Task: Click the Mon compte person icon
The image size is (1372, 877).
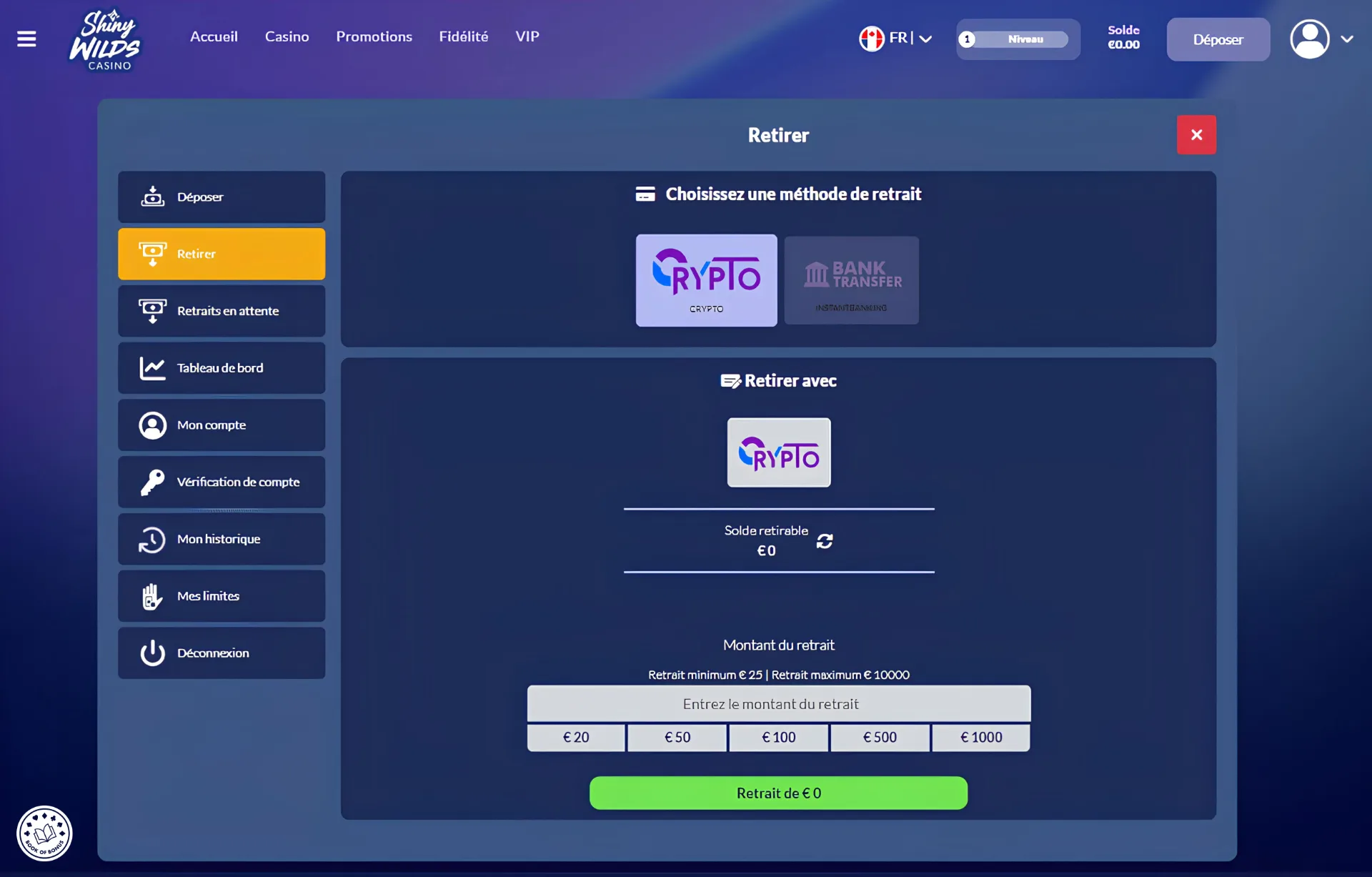Action: [152, 425]
